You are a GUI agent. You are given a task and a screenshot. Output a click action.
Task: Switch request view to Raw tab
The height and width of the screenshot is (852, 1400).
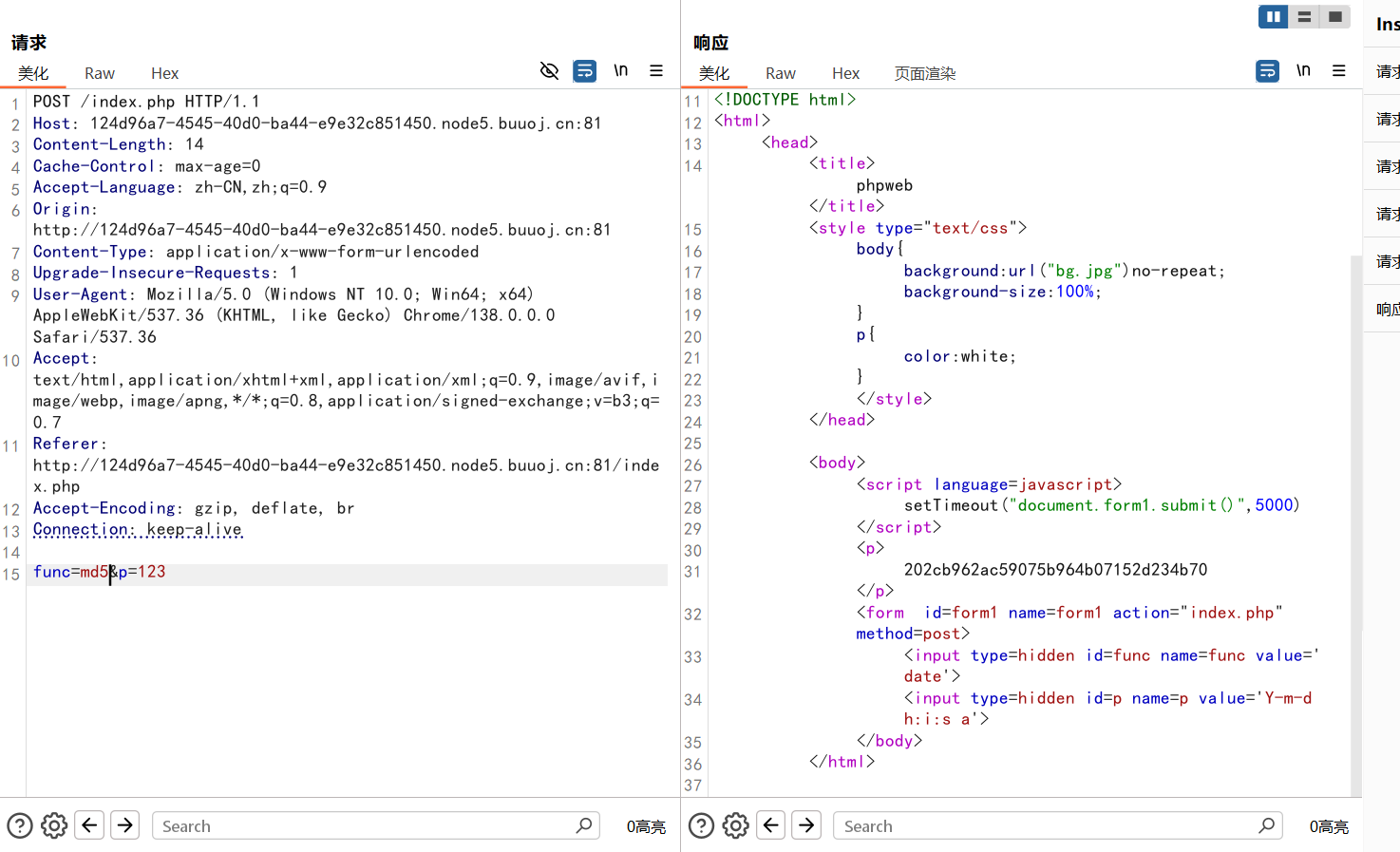tap(100, 73)
